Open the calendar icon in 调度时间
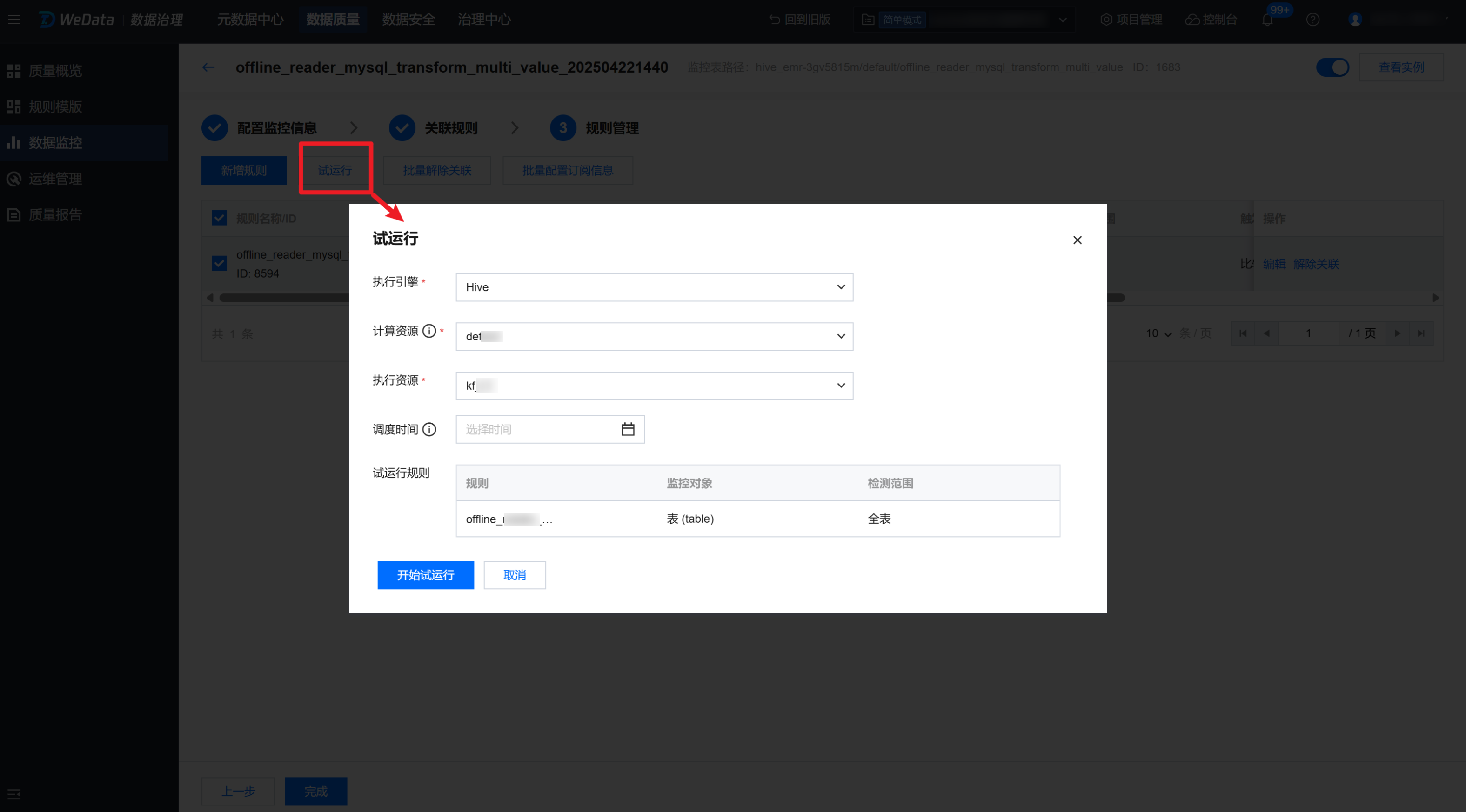Screen dimensions: 1466x812 point(628,429)
